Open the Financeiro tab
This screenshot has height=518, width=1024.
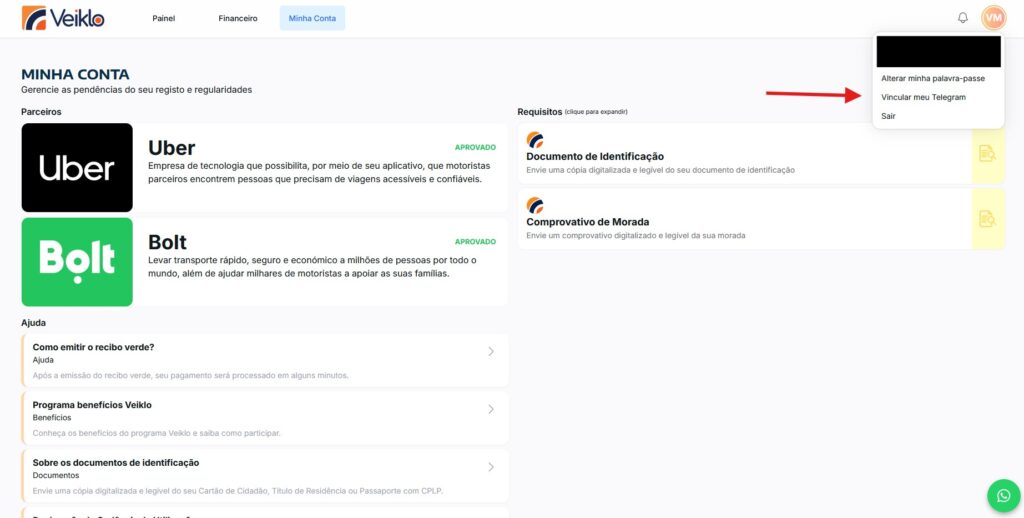click(238, 18)
